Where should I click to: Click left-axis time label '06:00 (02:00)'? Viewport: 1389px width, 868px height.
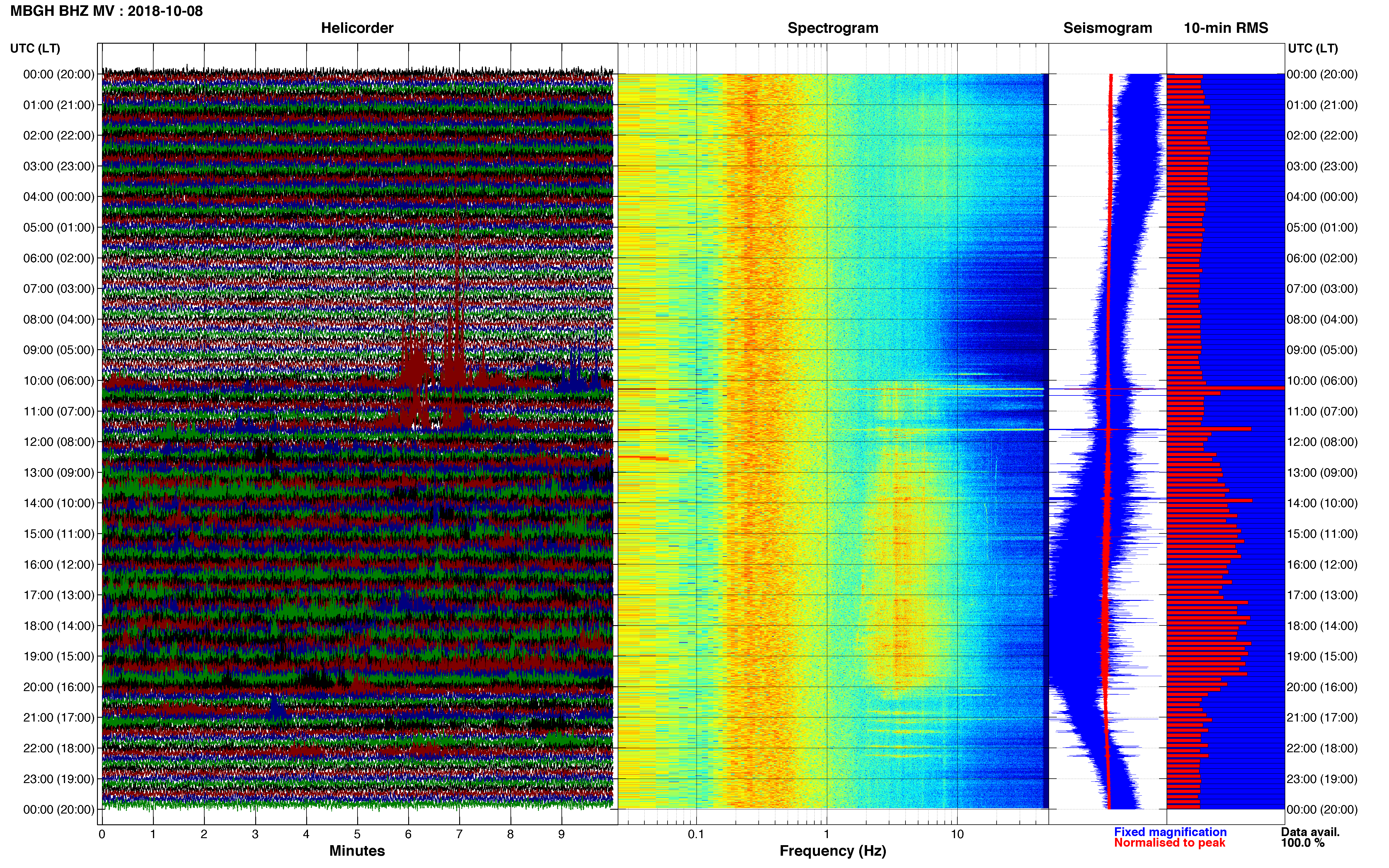59,258
